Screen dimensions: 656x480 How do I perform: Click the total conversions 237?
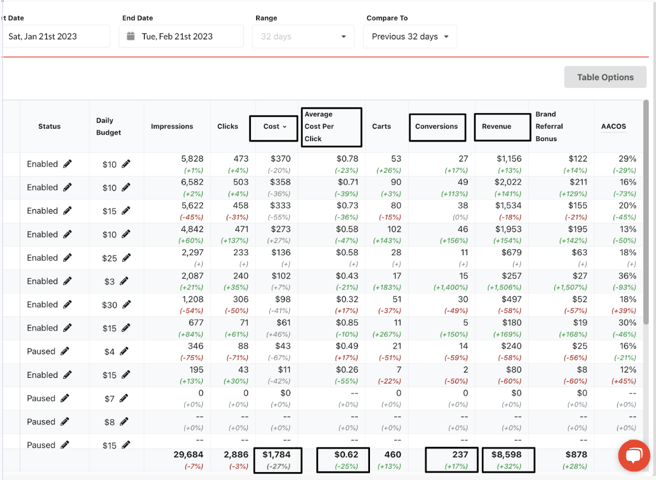460,454
